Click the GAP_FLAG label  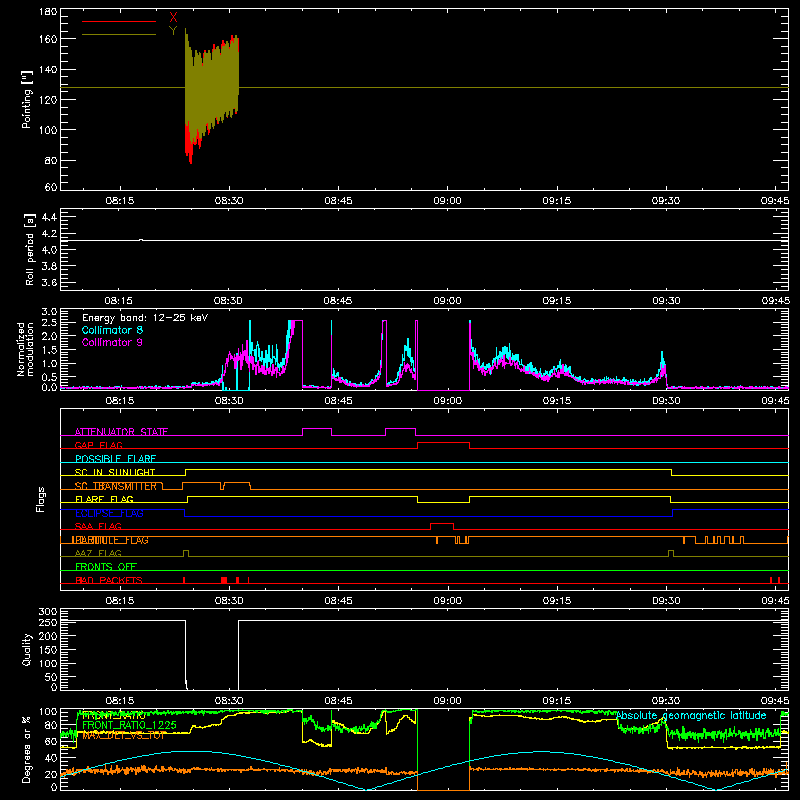click(x=98, y=445)
